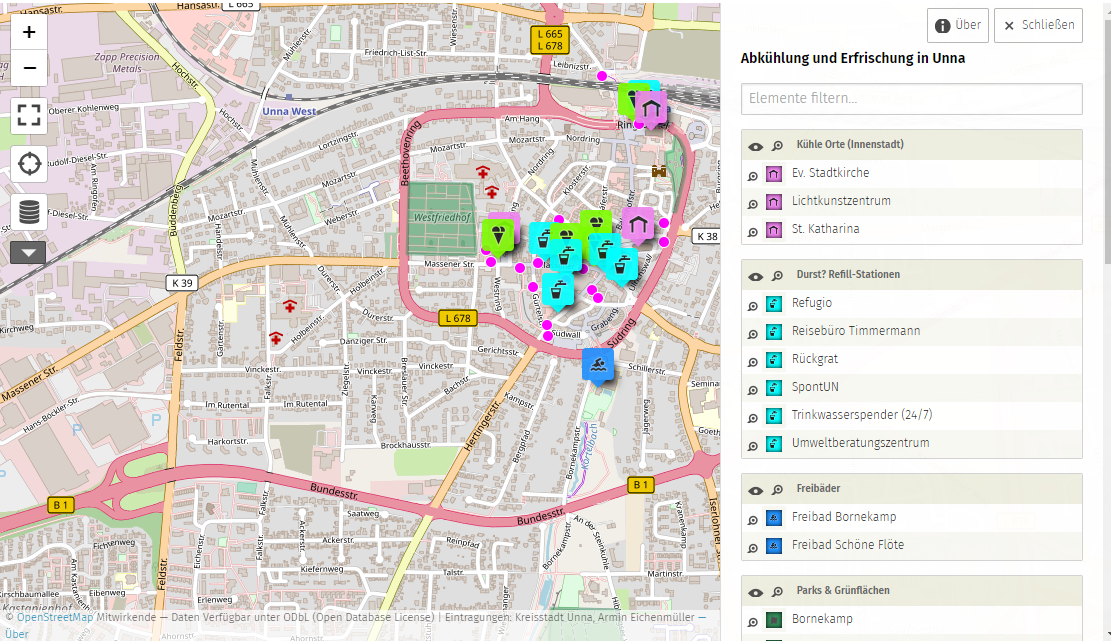Click magnifier beside Bornekamp park entry
1111x641 pixels.
click(x=752, y=623)
